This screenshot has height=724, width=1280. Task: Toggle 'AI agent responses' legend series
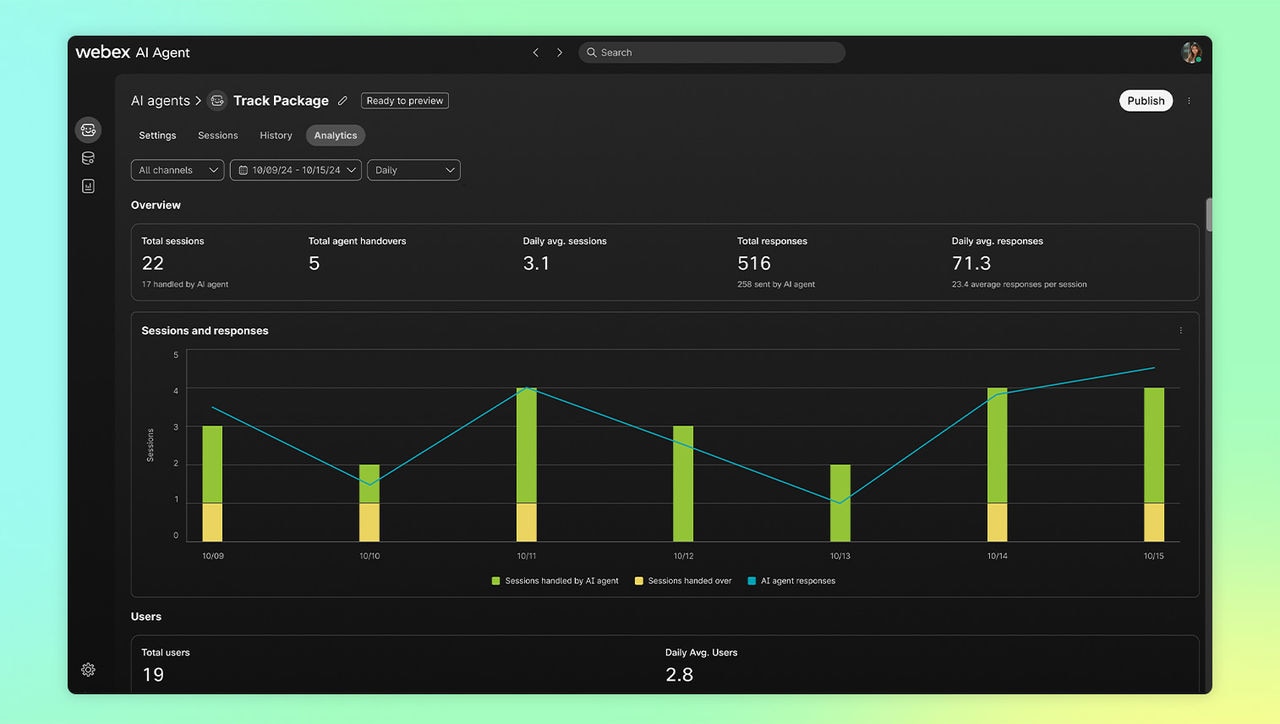point(797,581)
